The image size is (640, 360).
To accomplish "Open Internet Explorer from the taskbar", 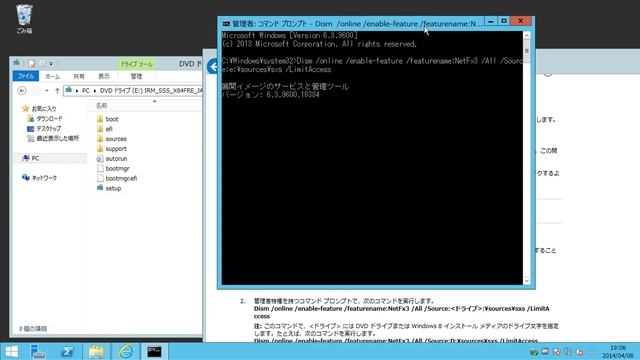I will [x=125, y=351].
